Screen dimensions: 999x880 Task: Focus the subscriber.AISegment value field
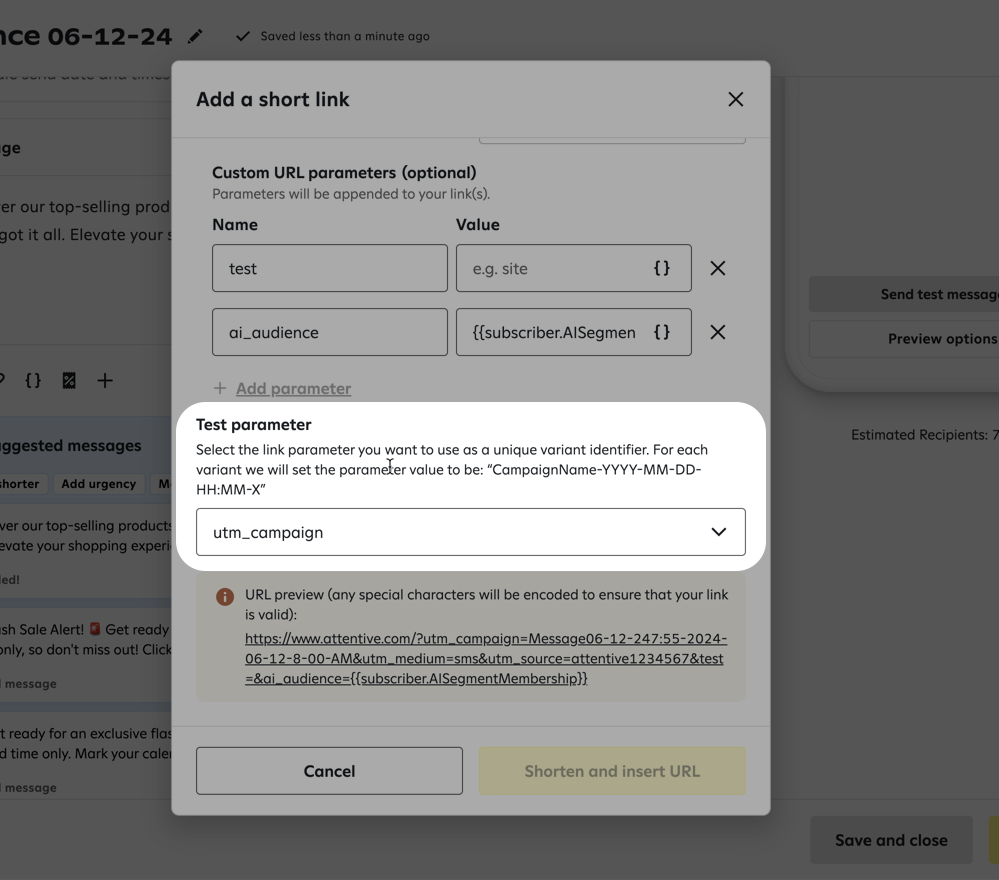click(x=573, y=332)
